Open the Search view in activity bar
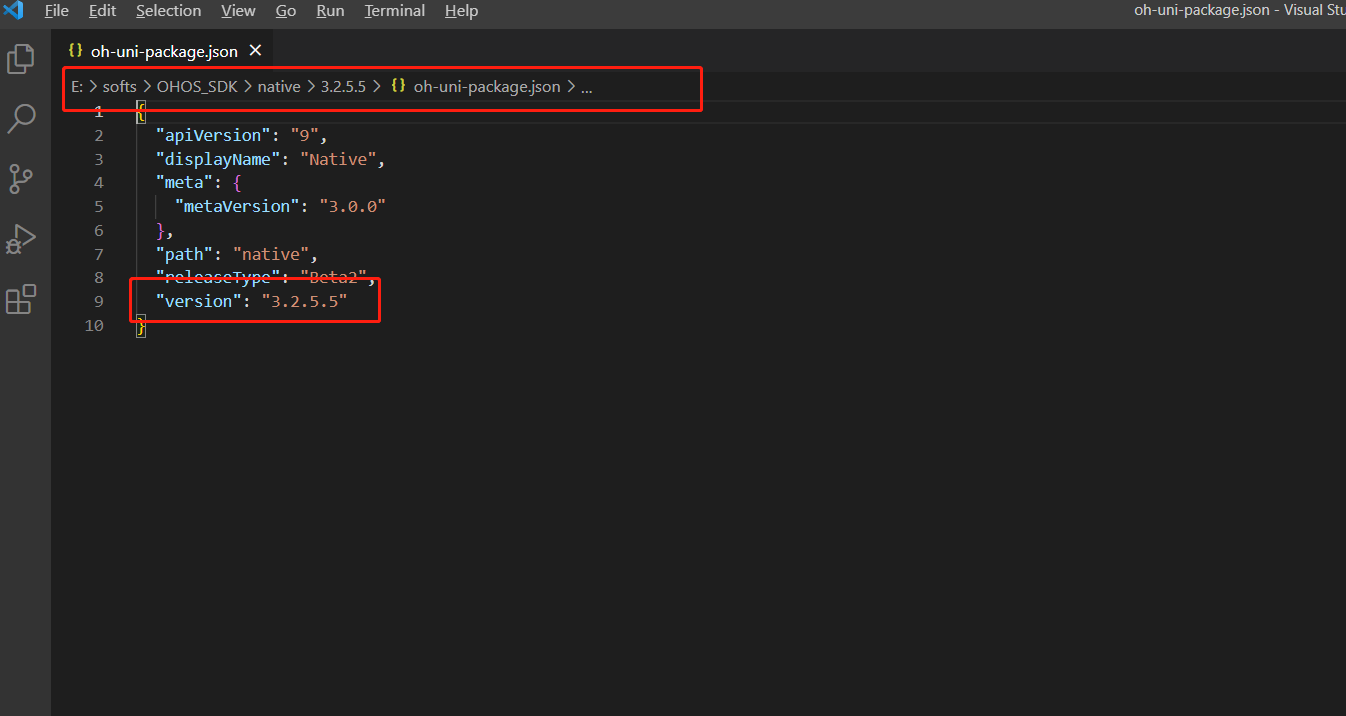 (21, 119)
